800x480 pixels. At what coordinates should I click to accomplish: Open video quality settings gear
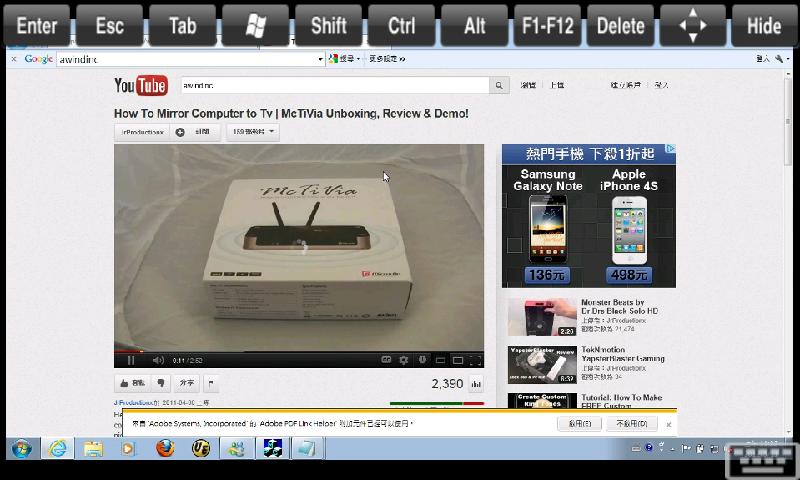coord(404,360)
